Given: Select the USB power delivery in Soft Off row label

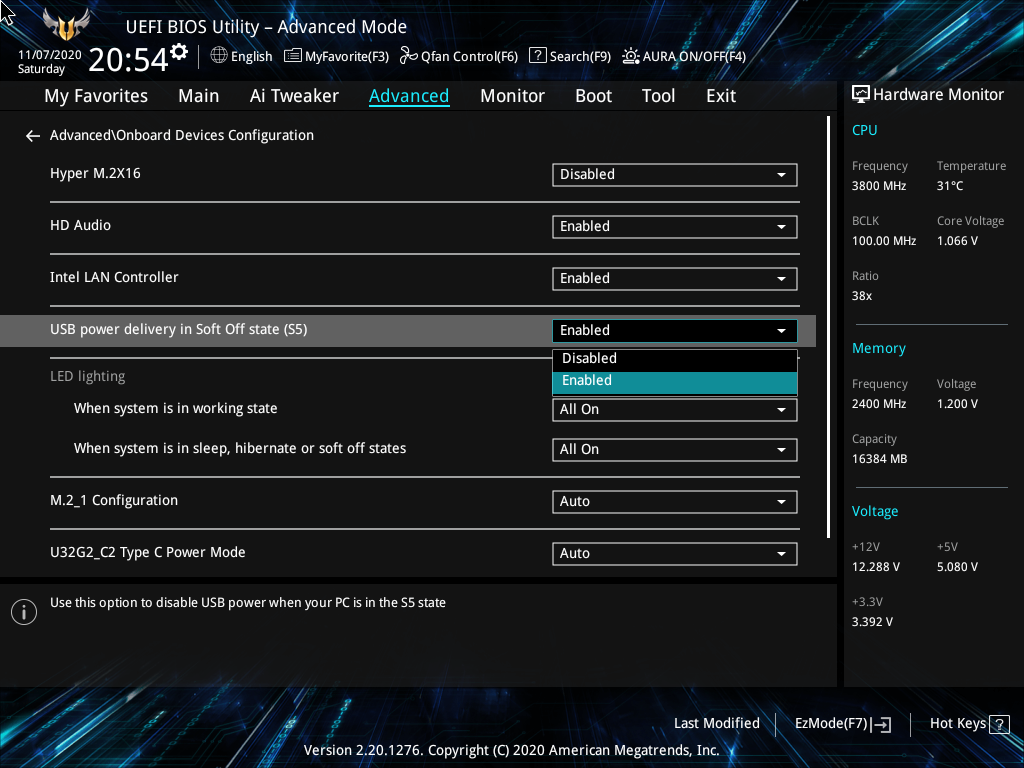Looking at the screenshot, I should [x=178, y=329].
